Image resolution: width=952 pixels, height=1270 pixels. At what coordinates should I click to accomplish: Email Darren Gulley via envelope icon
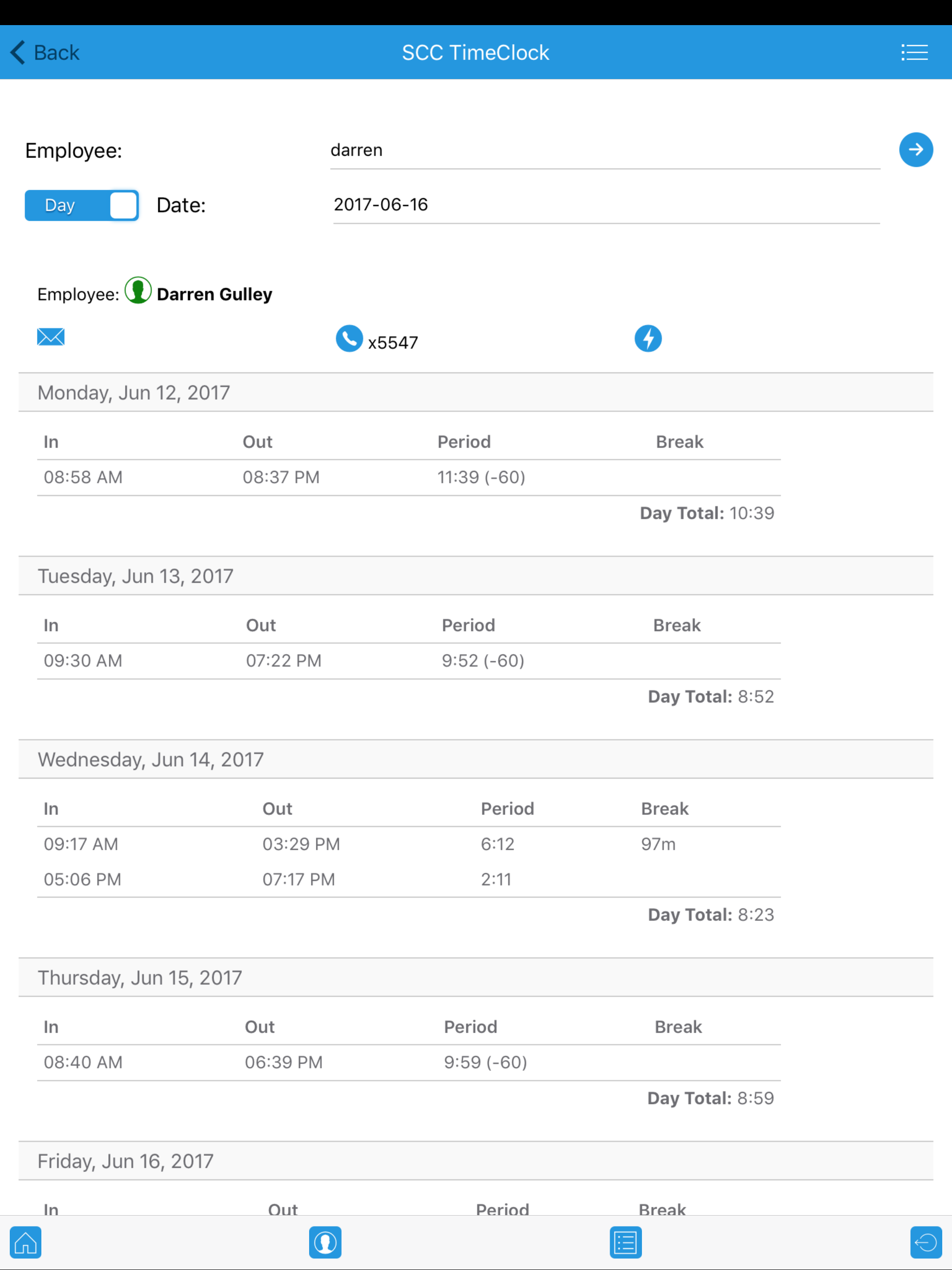51,337
